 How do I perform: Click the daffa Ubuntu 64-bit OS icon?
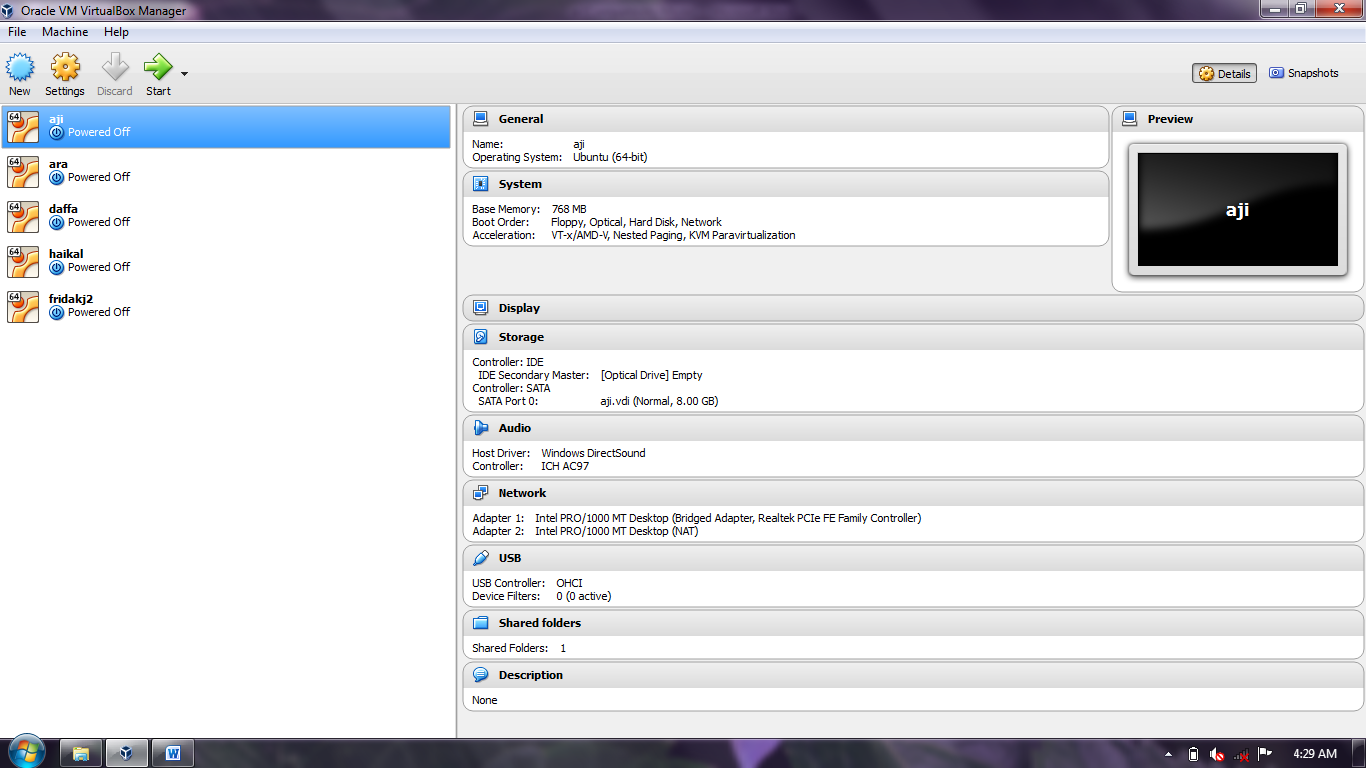tap(23, 216)
